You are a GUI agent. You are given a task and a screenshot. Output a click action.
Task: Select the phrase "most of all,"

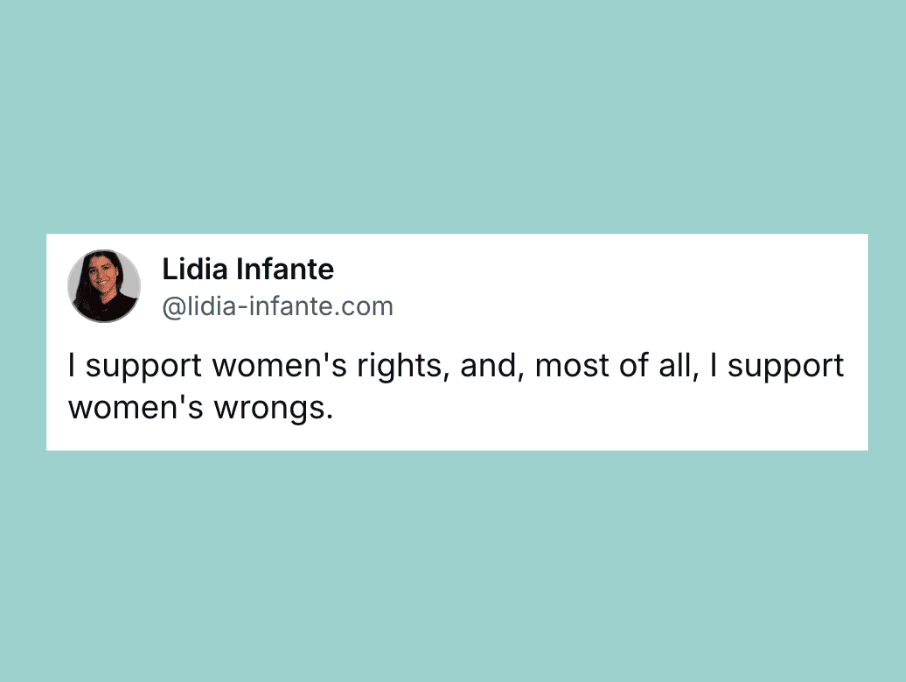coord(617,366)
